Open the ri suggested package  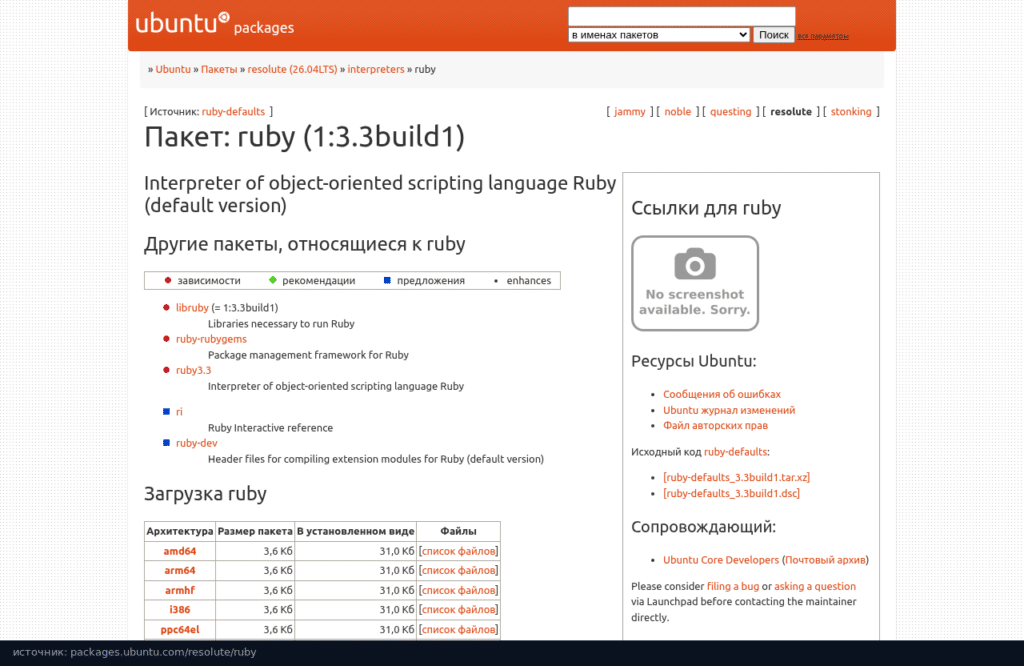[x=179, y=412]
